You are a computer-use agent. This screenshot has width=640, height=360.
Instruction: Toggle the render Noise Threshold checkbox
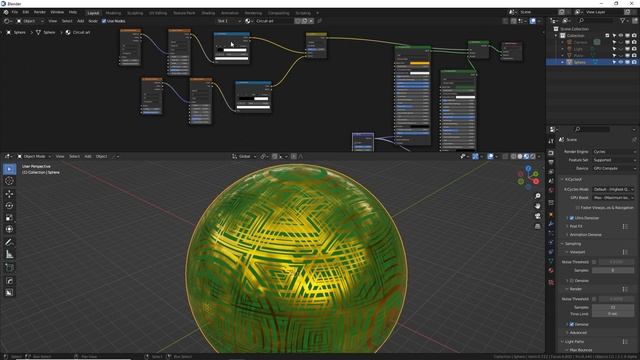click(594, 299)
